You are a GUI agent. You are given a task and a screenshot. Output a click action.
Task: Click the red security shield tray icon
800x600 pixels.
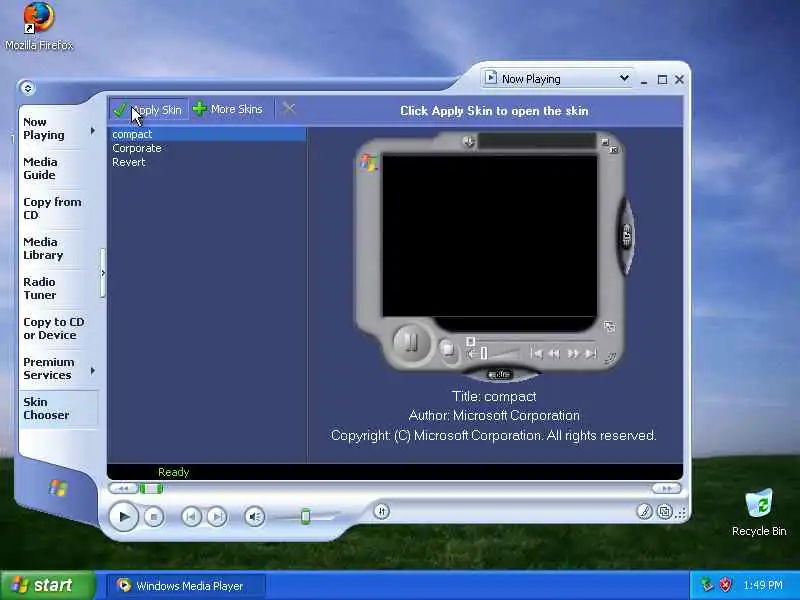[726, 585]
